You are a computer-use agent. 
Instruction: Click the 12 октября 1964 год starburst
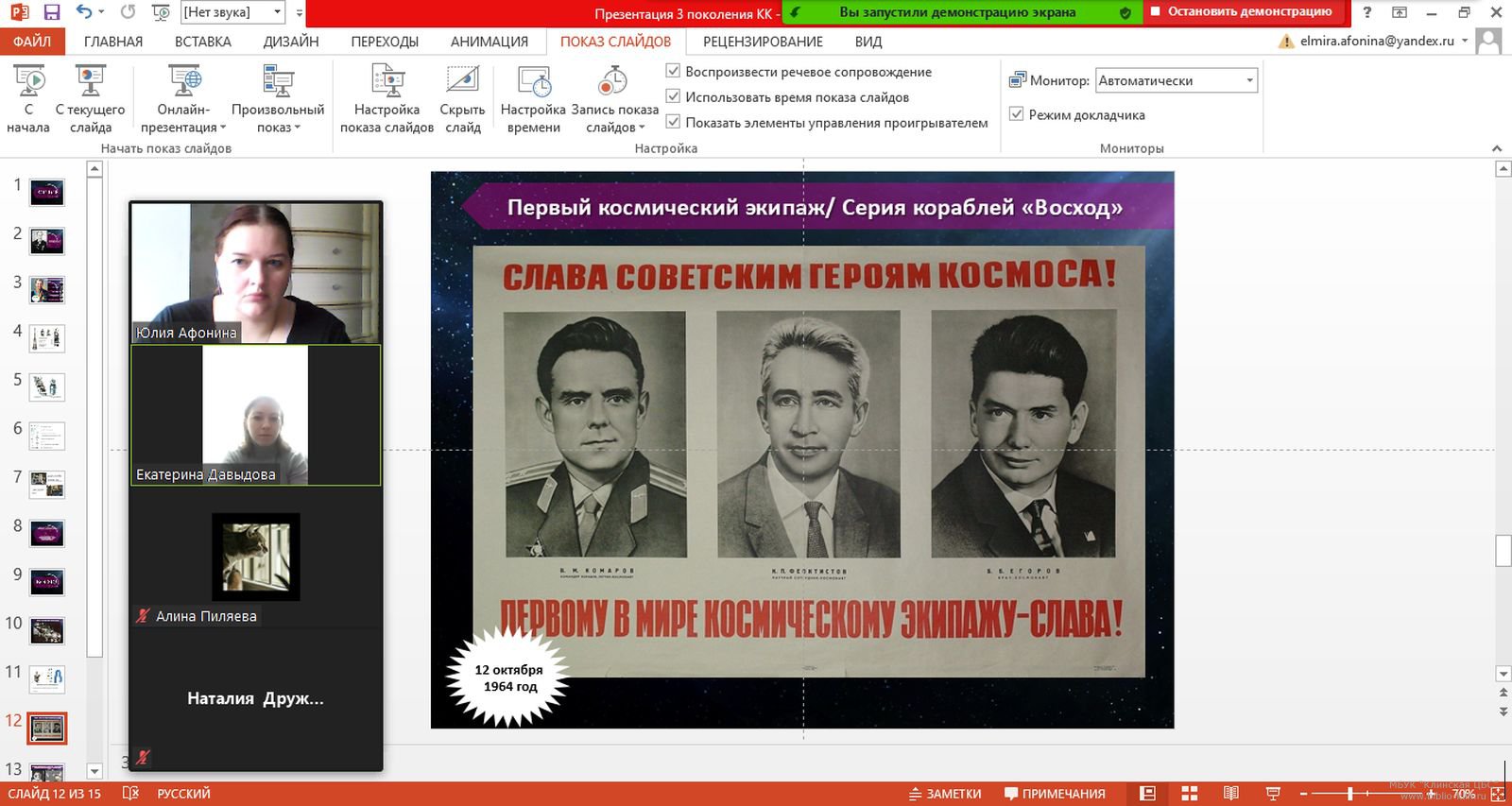pyautogui.click(x=508, y=678)
